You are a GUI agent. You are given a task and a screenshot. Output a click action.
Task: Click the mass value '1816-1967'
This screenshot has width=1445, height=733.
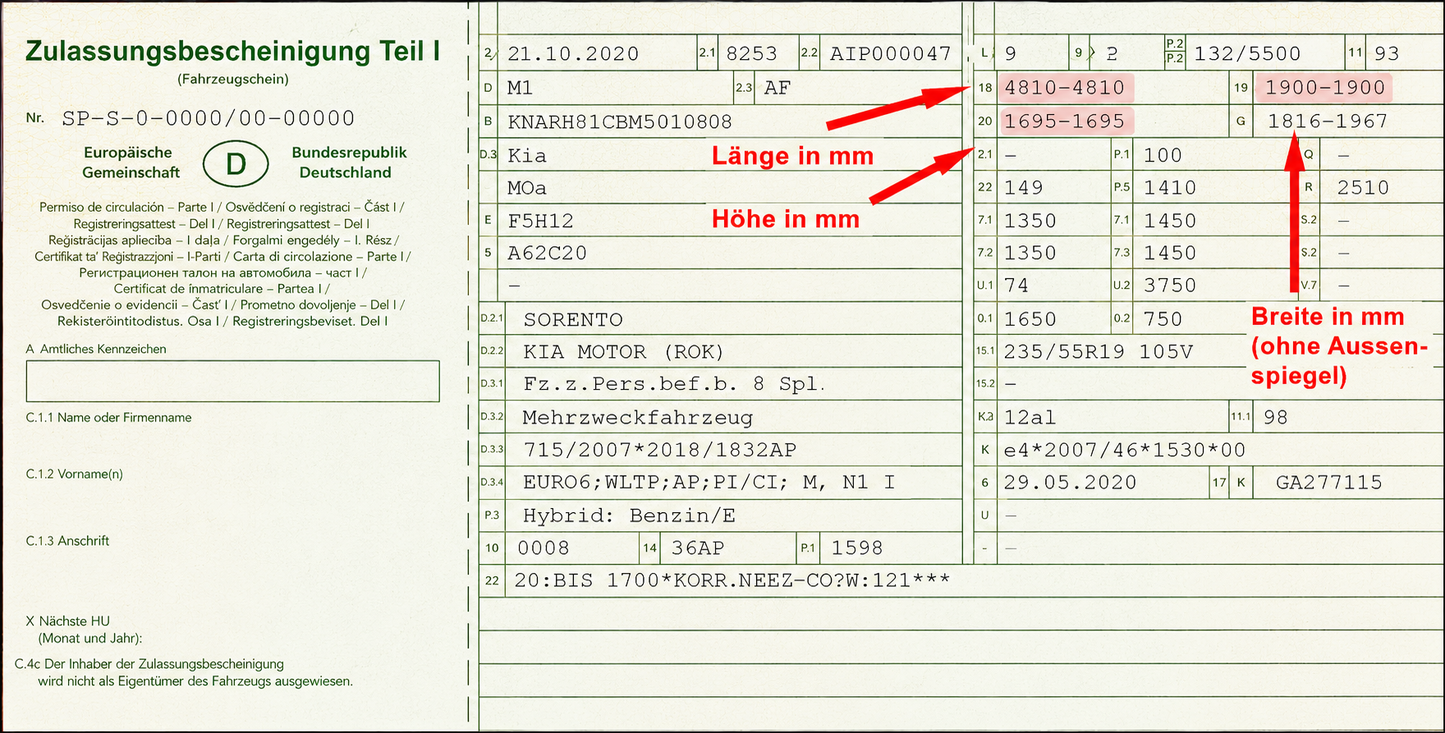tap(1327, 121)
